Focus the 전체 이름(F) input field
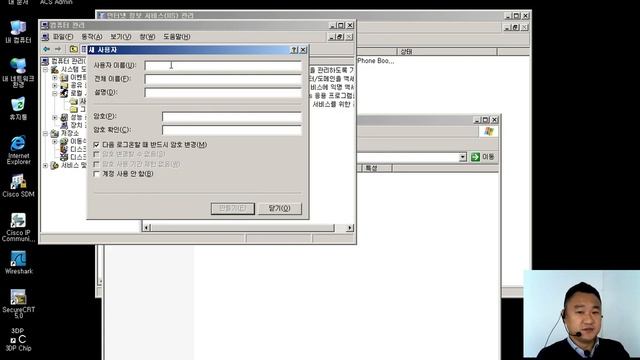The image size is (640, 360). point(223,79)
